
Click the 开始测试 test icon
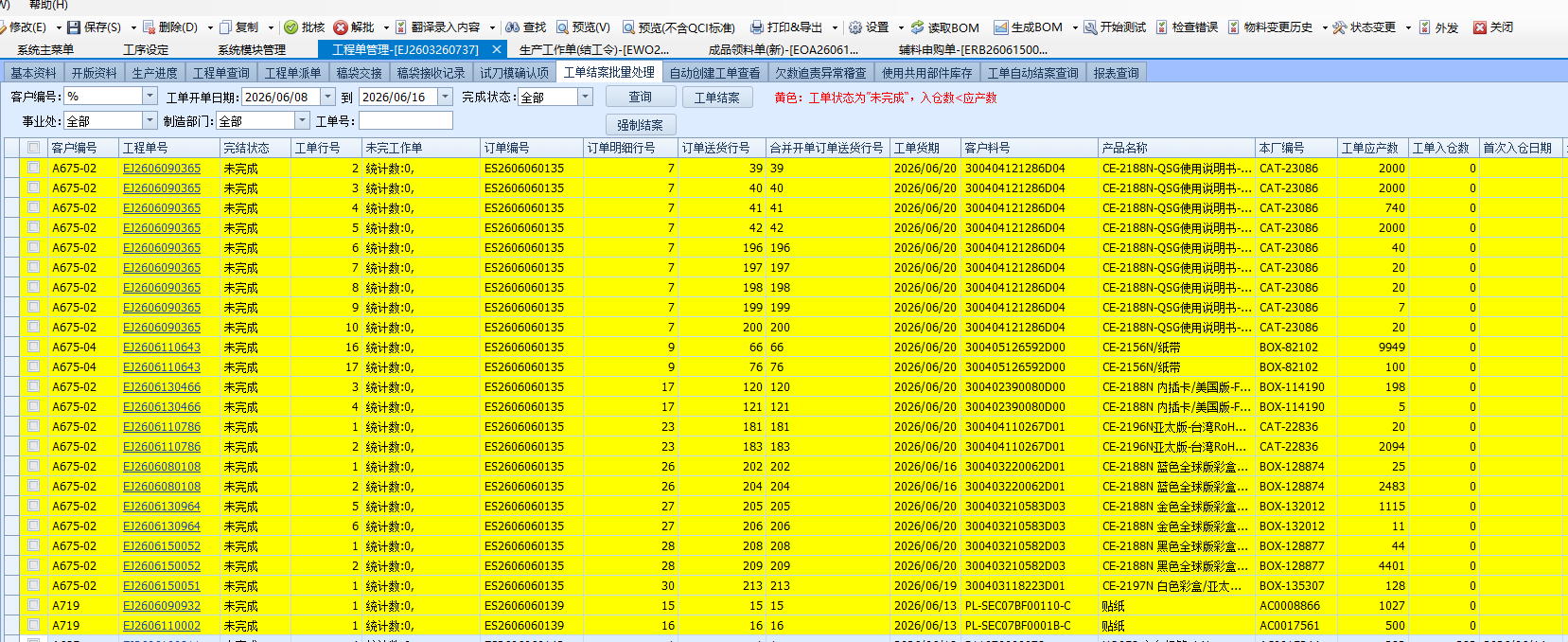[1090, 27]
